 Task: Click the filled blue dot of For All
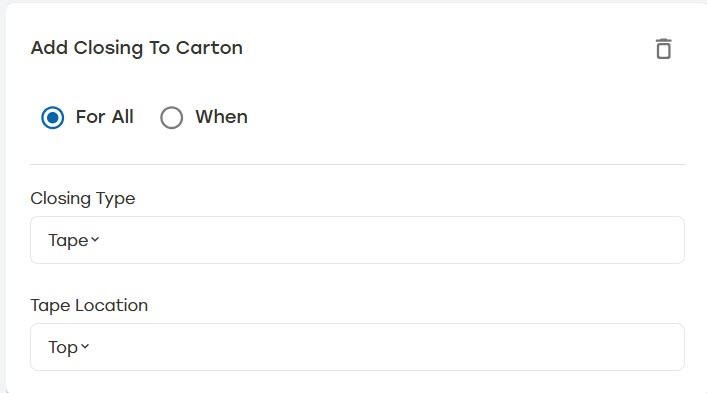(x=53, y=118)
